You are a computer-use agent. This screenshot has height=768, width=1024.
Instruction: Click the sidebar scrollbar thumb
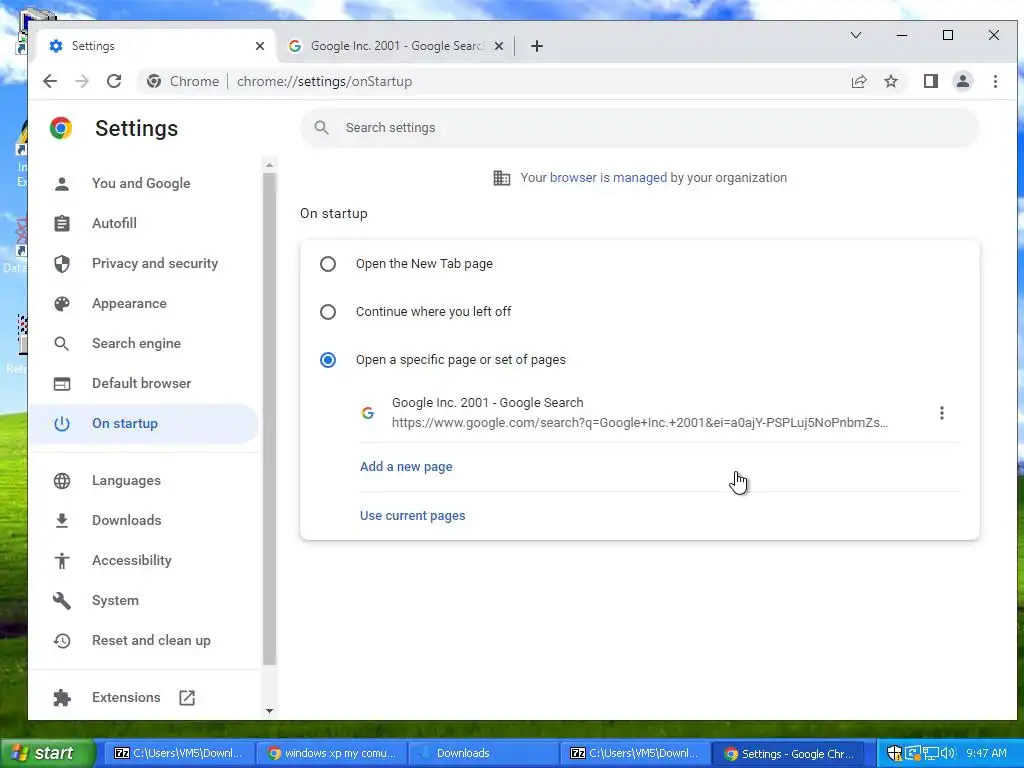pyautogui.click(x=269, y=419)
